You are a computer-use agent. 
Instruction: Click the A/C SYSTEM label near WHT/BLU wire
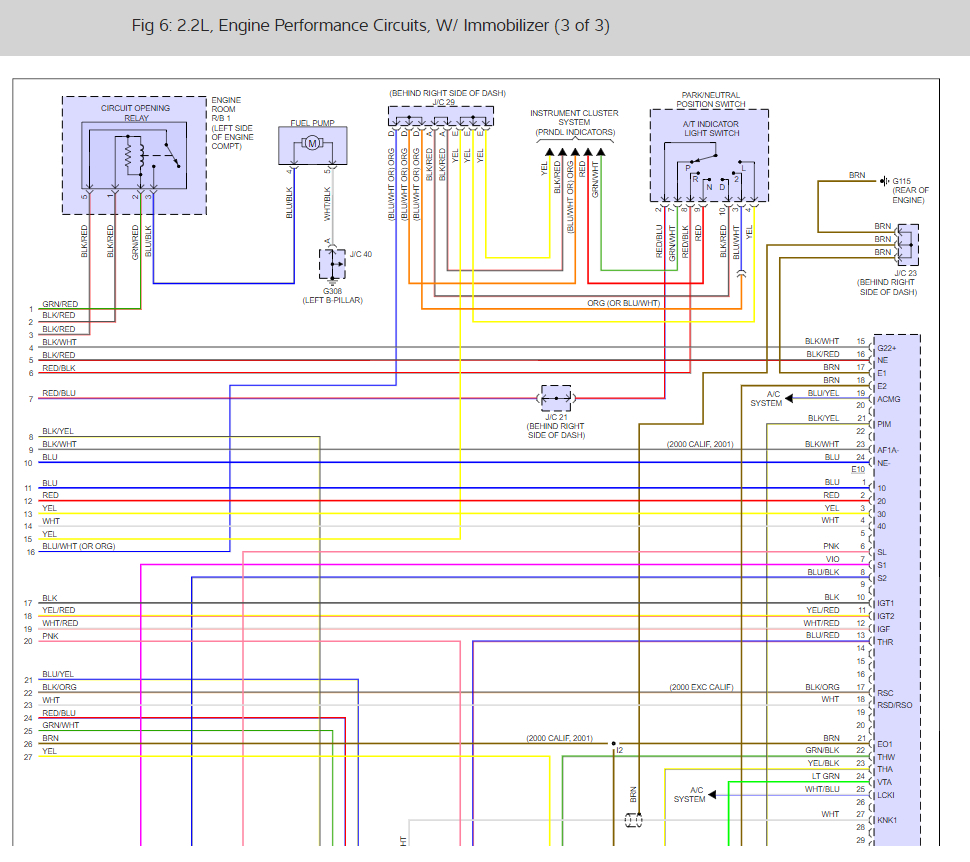(689, 795)
